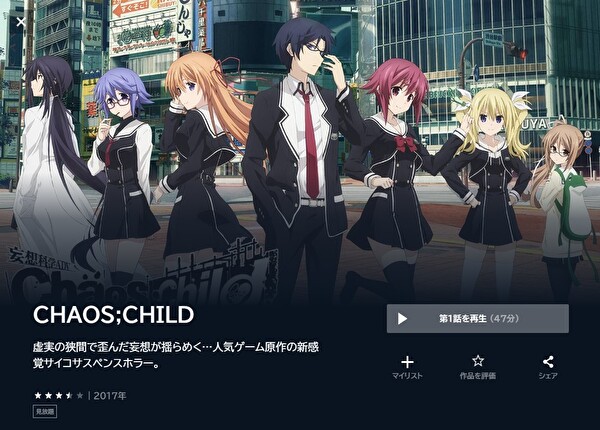Screen dimensions: 600x430
Task: Click the 2017年 release year
Action: [110, 396]
